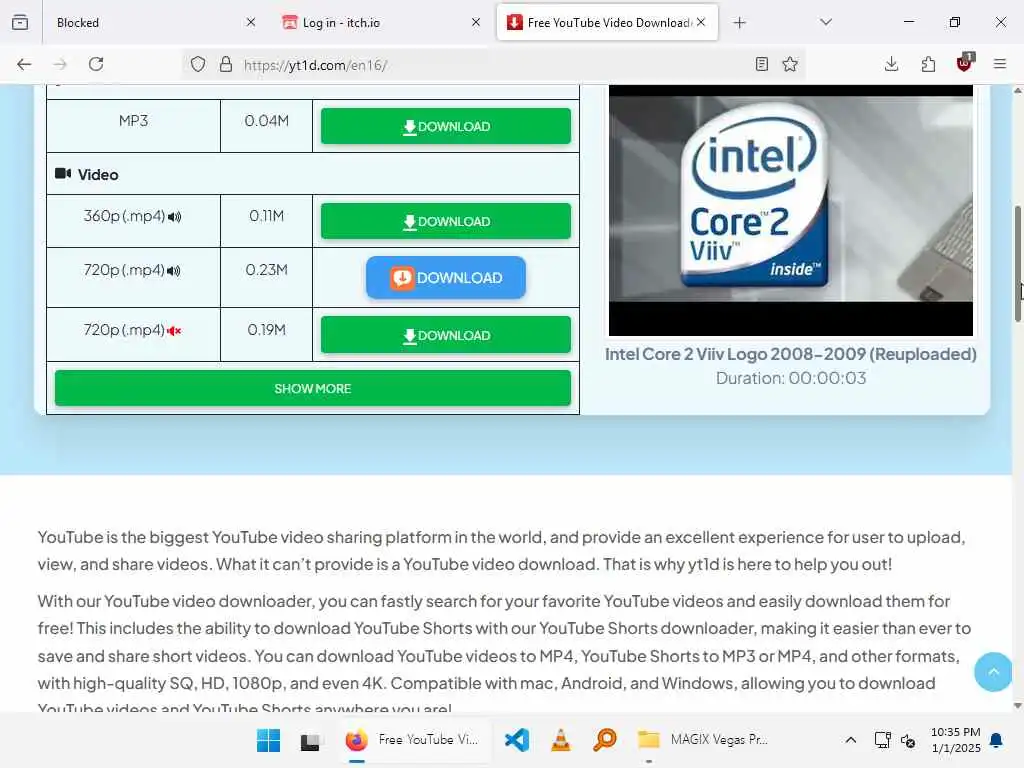This screenshot has width=1024, height=768.
Task: Download the muted 720p 0.19M video
Action: click(x=446, y=335)
